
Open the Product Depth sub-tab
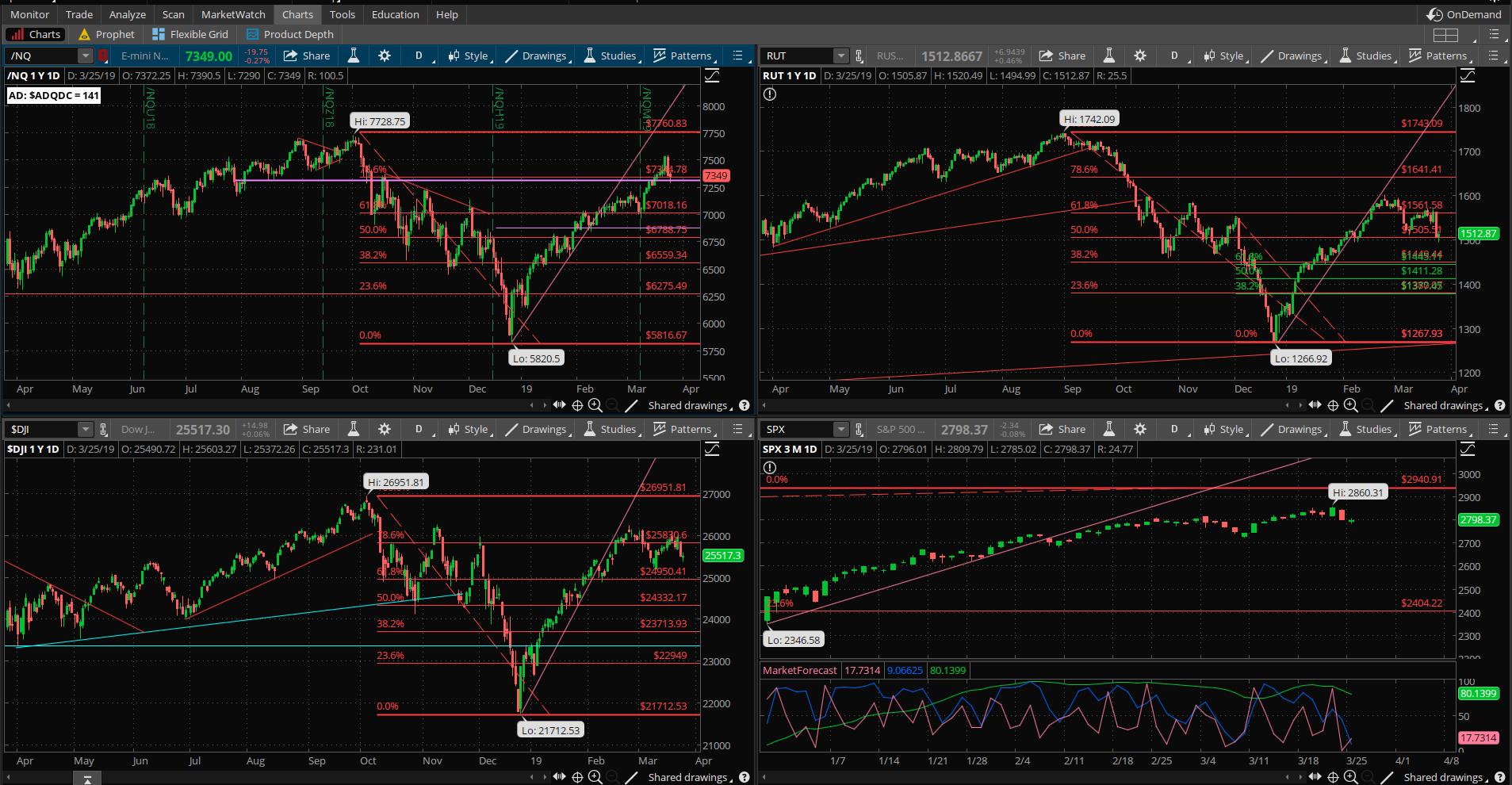(290, 34)
